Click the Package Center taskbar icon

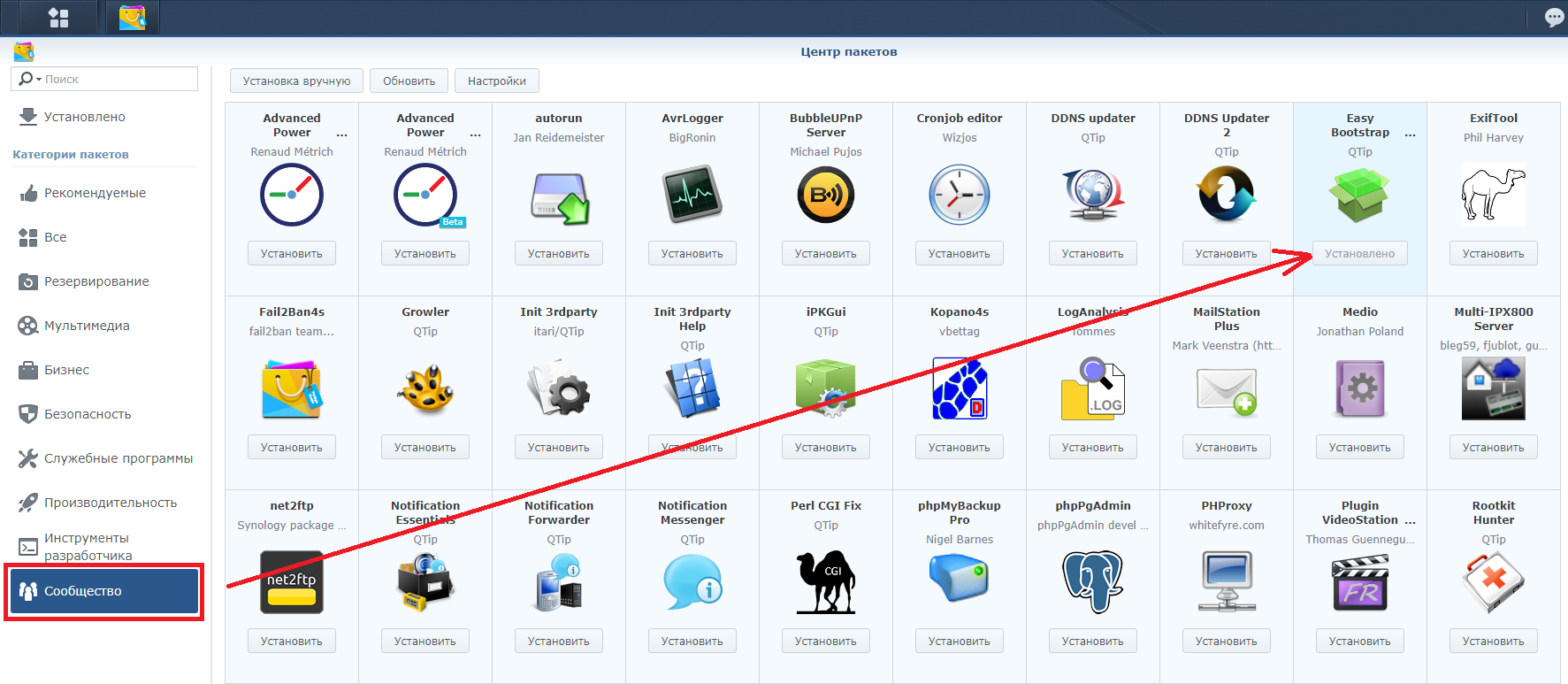click(x=132, y=17)
